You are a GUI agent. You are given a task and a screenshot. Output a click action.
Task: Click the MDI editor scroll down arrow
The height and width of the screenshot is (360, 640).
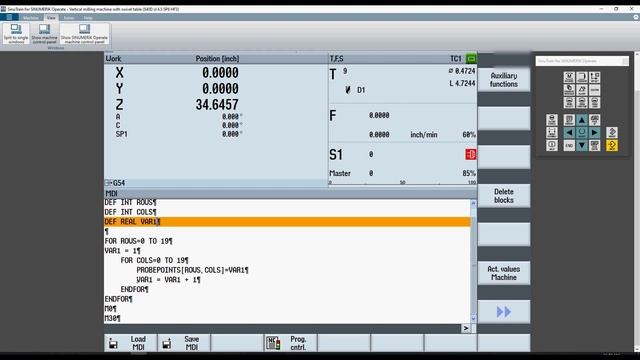click(x=473, y=318)
